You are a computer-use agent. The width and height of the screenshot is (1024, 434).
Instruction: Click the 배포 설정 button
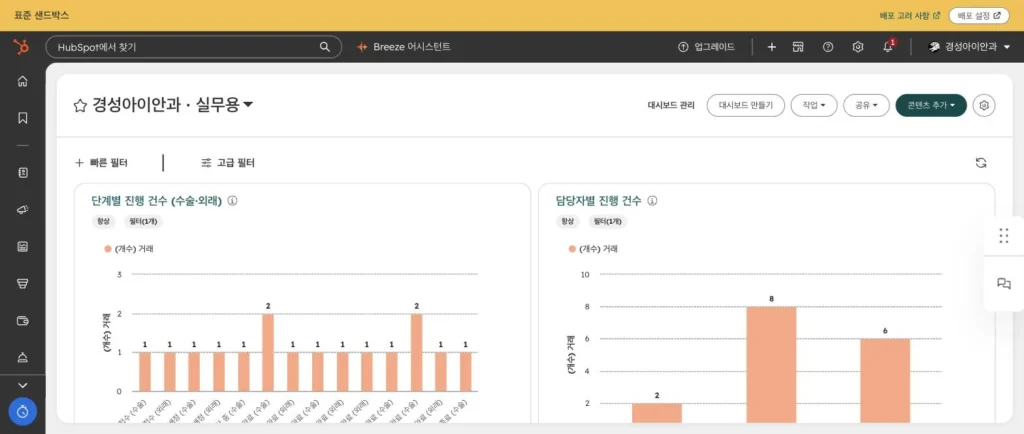coord(978,15)
